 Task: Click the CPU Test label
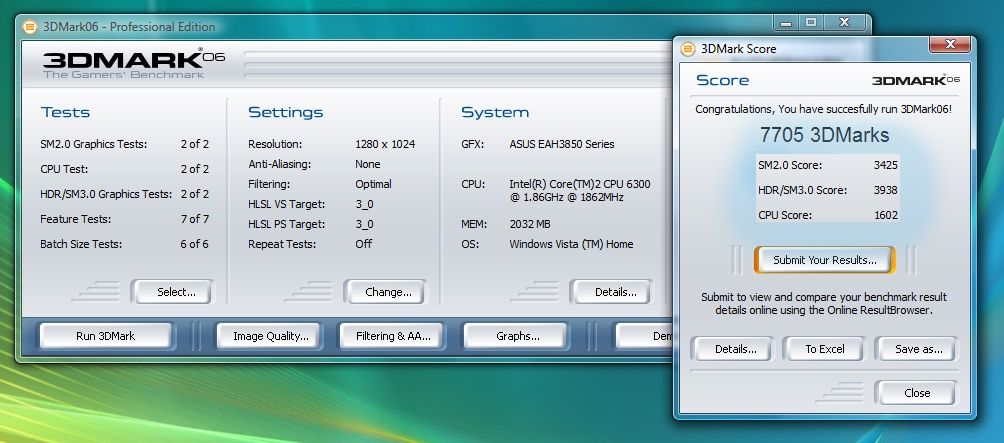(64, 169)
